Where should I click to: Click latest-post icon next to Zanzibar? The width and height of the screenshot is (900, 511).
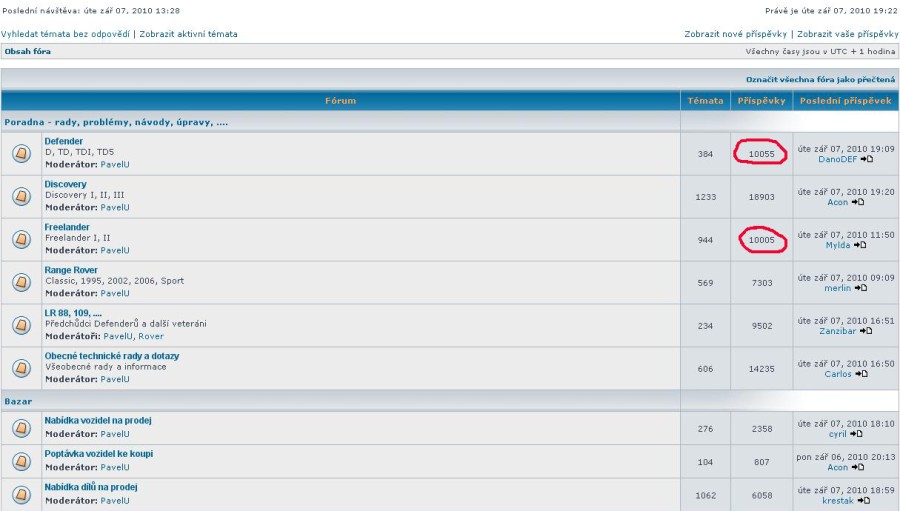866,331
